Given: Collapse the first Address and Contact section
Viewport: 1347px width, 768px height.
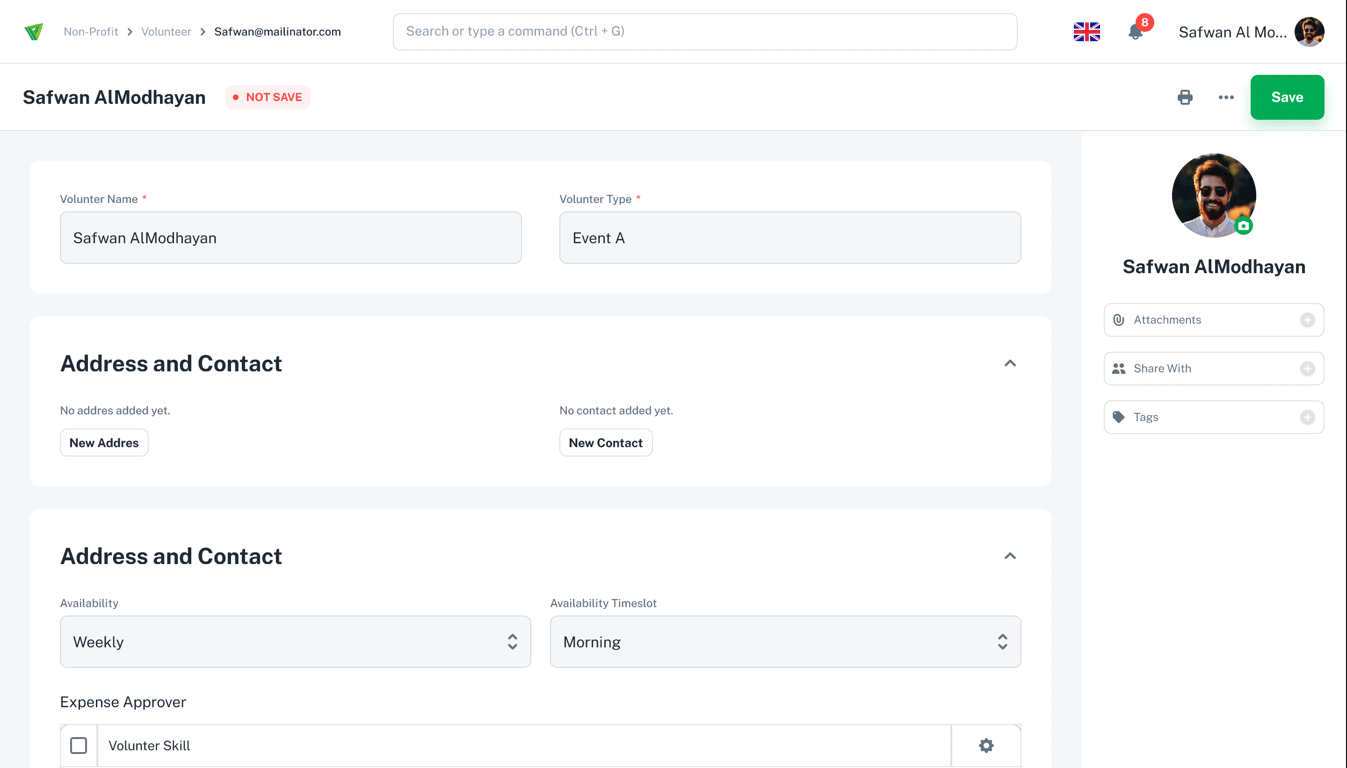Looking at the screenshot, I should (1010, 364).
